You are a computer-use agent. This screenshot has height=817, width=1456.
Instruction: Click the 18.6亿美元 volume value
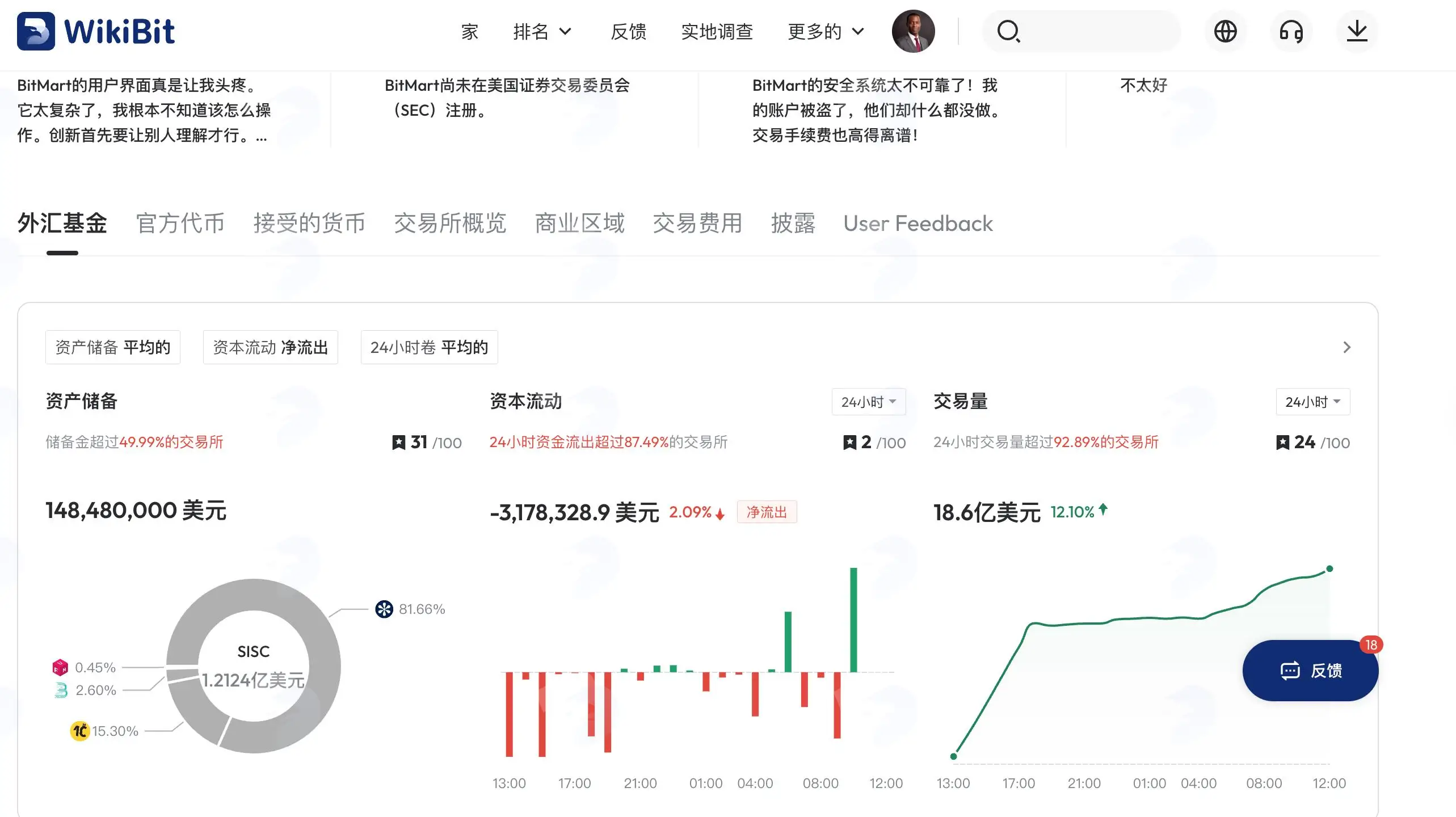click(x=987, y=513)
